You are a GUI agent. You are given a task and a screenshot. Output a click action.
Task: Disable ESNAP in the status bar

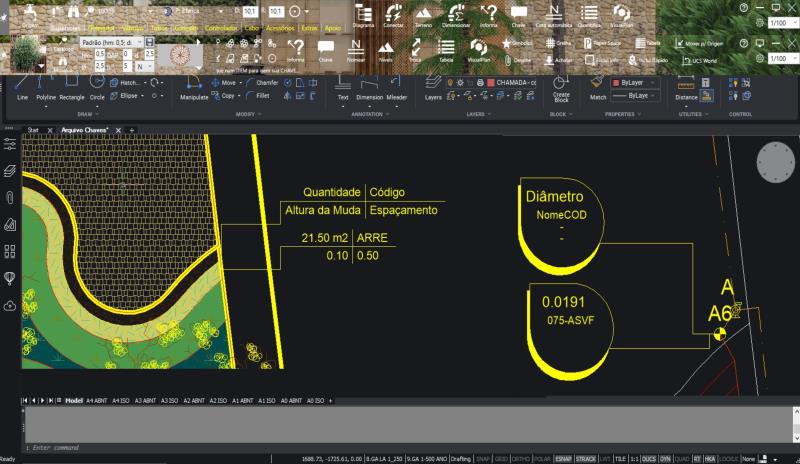coord(564,458)
